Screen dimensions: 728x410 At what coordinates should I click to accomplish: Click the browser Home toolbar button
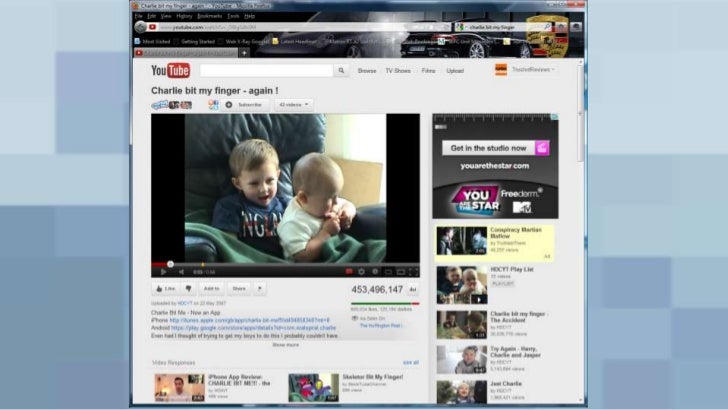coord(562,27)
